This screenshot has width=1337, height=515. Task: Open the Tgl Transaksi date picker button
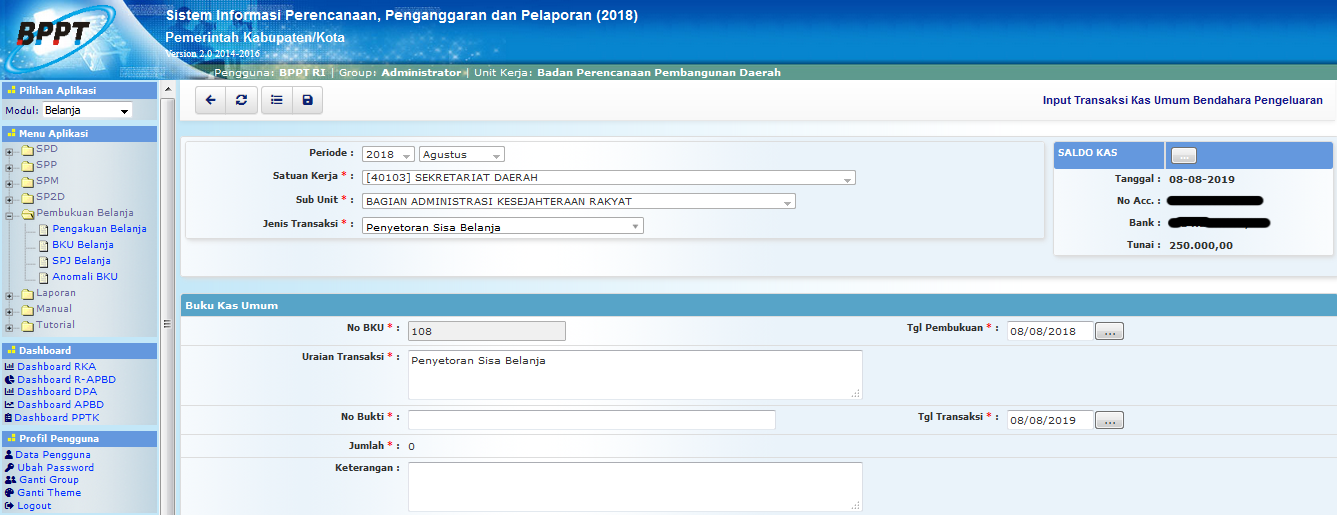1109,421
